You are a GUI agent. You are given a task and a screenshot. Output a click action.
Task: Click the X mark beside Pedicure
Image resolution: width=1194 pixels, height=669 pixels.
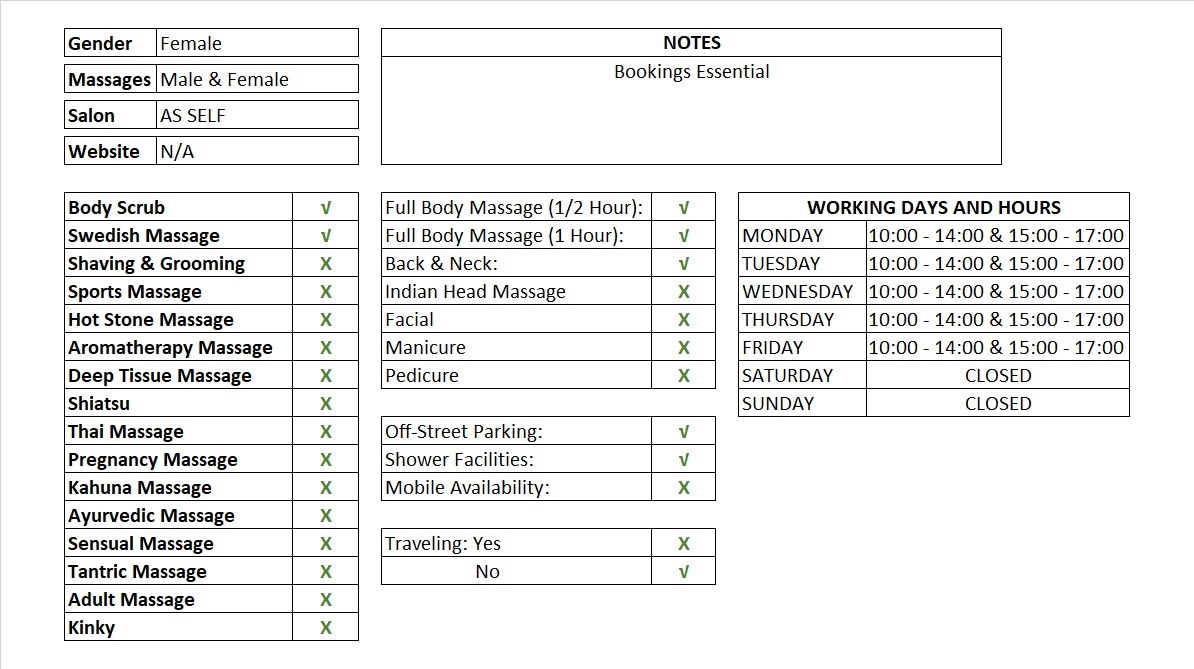pyautogui.click(x=684, y=376)
